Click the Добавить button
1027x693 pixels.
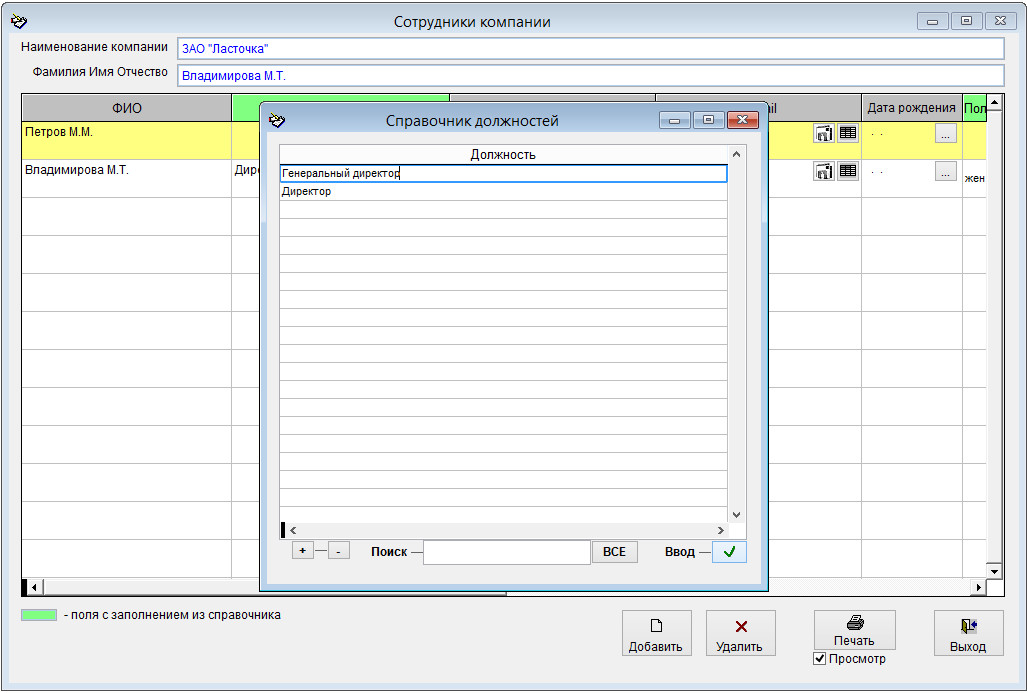[656, 633]
